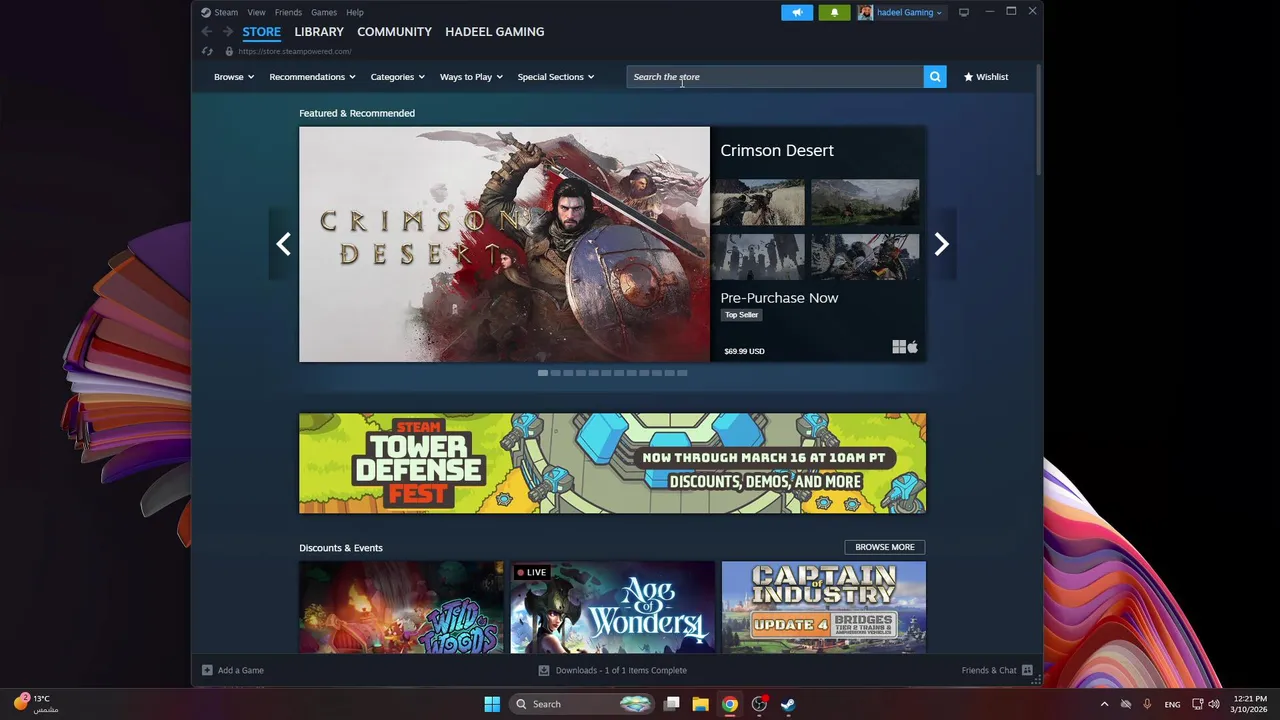Switch to the COMMUNITY tab
The height and width of the screenshot is (720, 1280).
pyautogui.click(x=394, y=32)
